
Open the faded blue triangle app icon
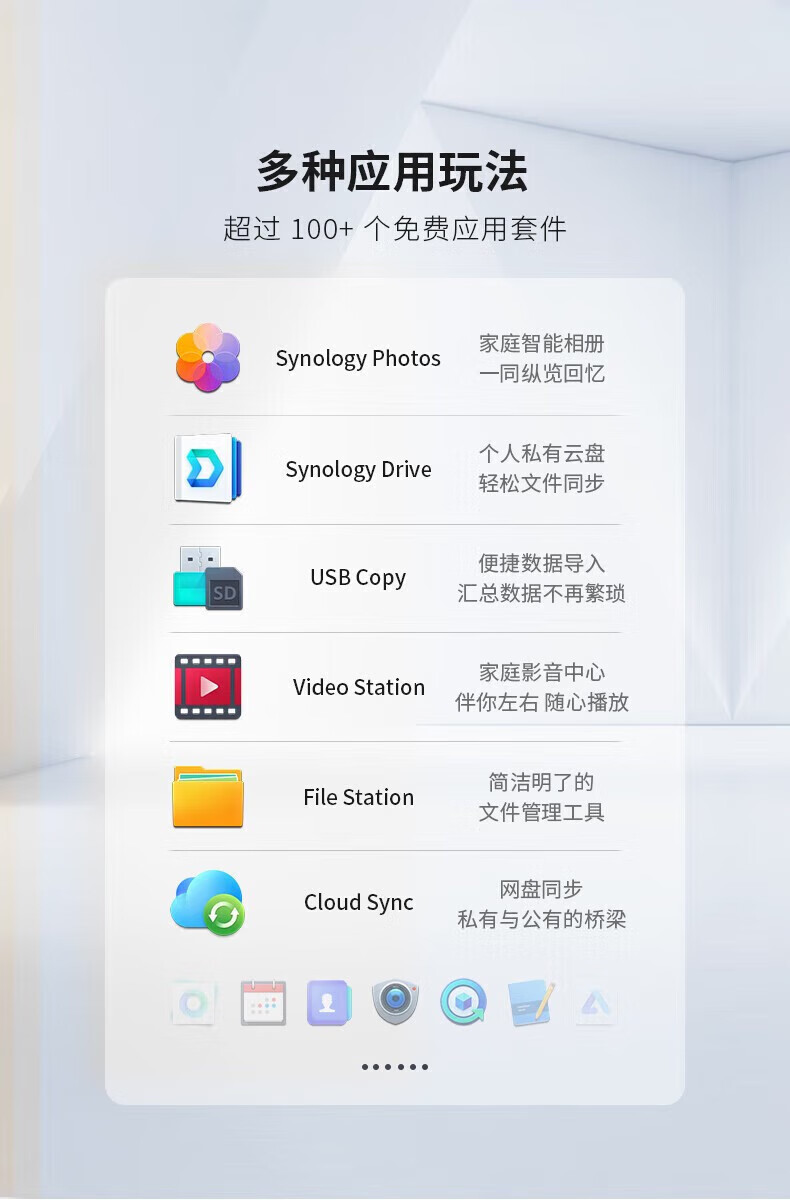tap(596, 1002)
